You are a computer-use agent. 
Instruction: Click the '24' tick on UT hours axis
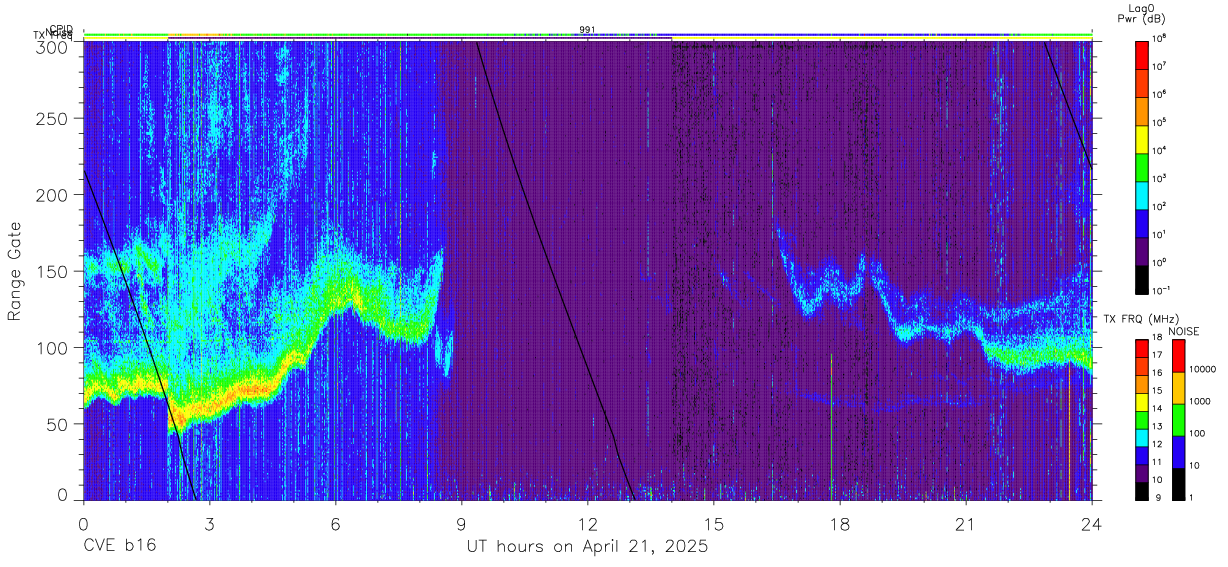point(1091,523)
